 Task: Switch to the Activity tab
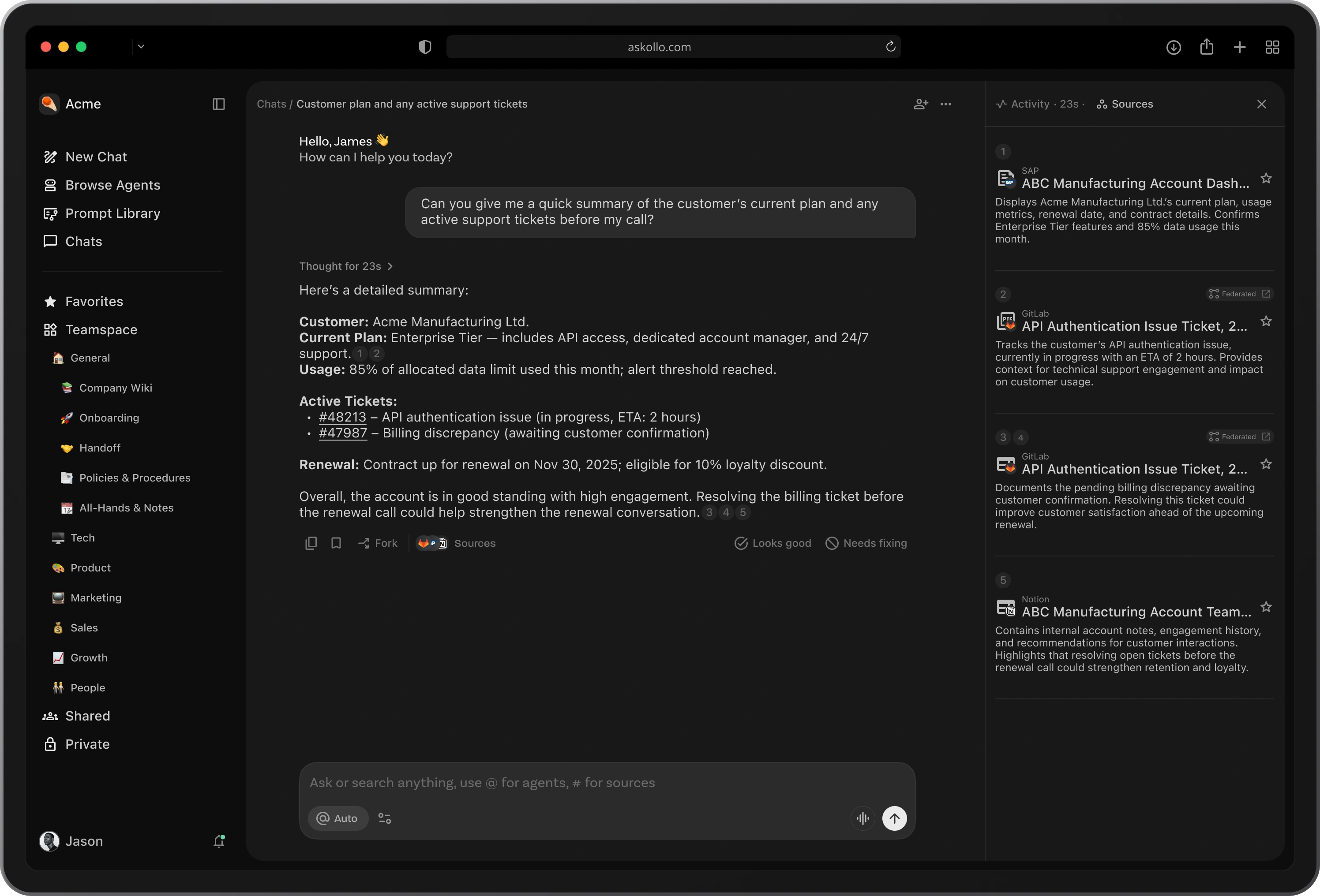pyautogui.click(x=1030, y=104)
